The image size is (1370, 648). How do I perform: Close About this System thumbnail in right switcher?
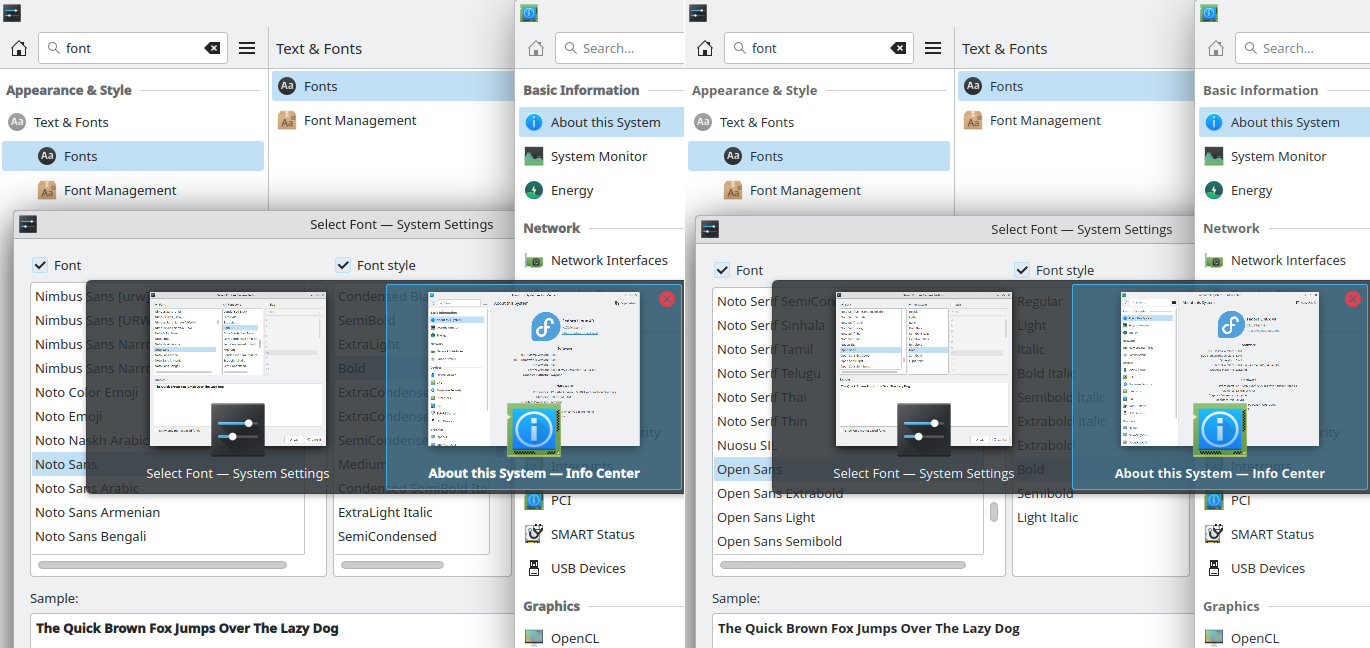click(x=1353, y=298)
